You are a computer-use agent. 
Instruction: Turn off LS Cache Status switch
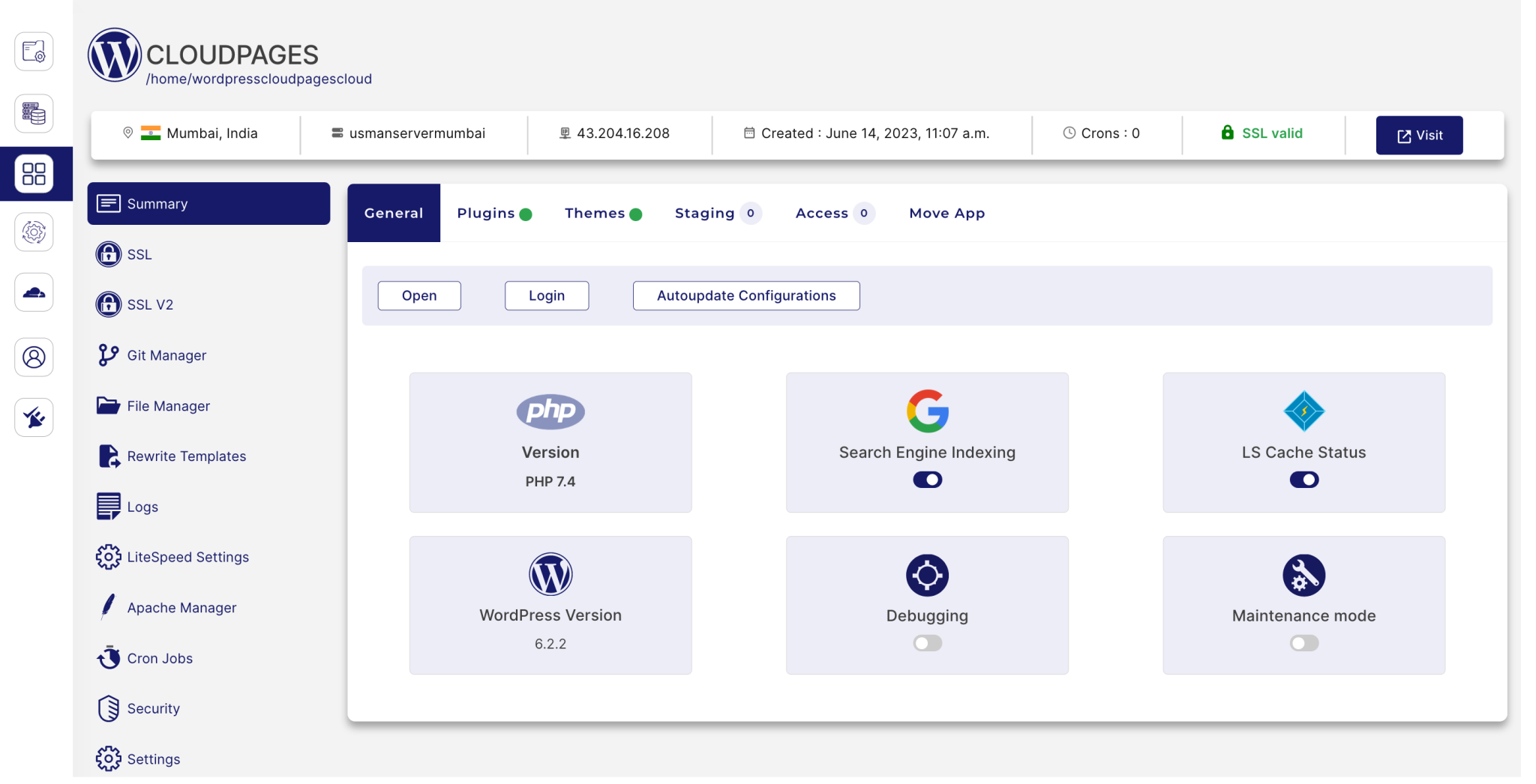point(1303,480)
